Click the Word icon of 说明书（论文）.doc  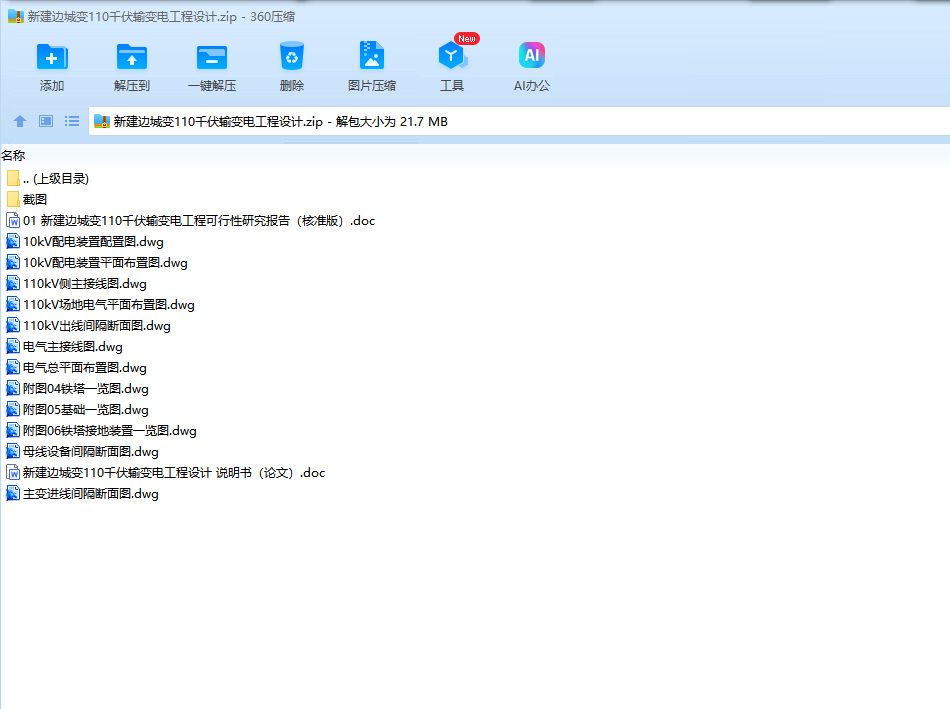[13, 473]
